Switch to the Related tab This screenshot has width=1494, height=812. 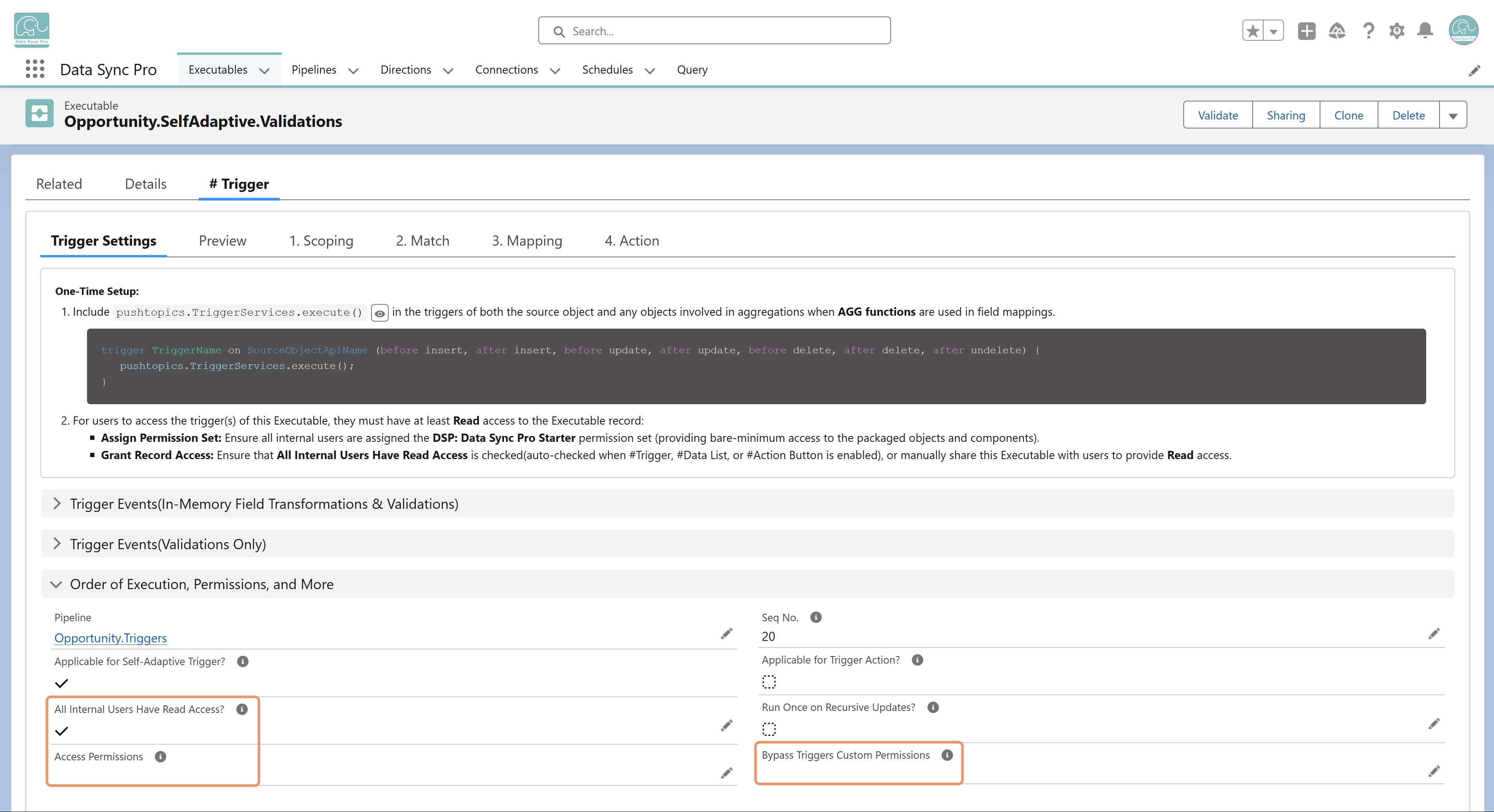(59, 184)
